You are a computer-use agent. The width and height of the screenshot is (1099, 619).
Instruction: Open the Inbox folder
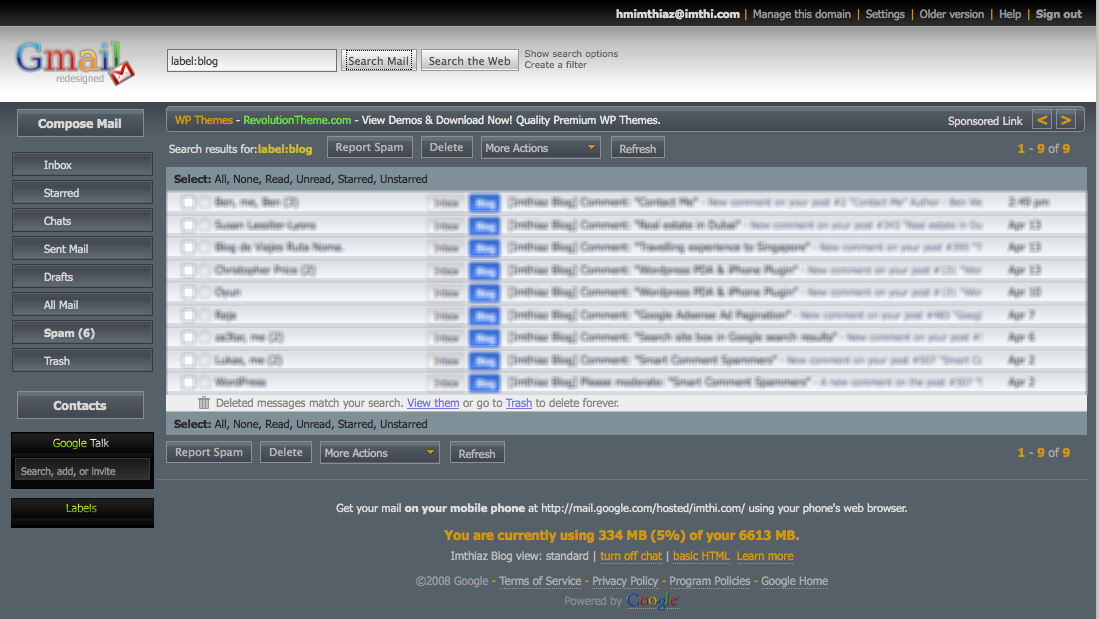[82, 165]
